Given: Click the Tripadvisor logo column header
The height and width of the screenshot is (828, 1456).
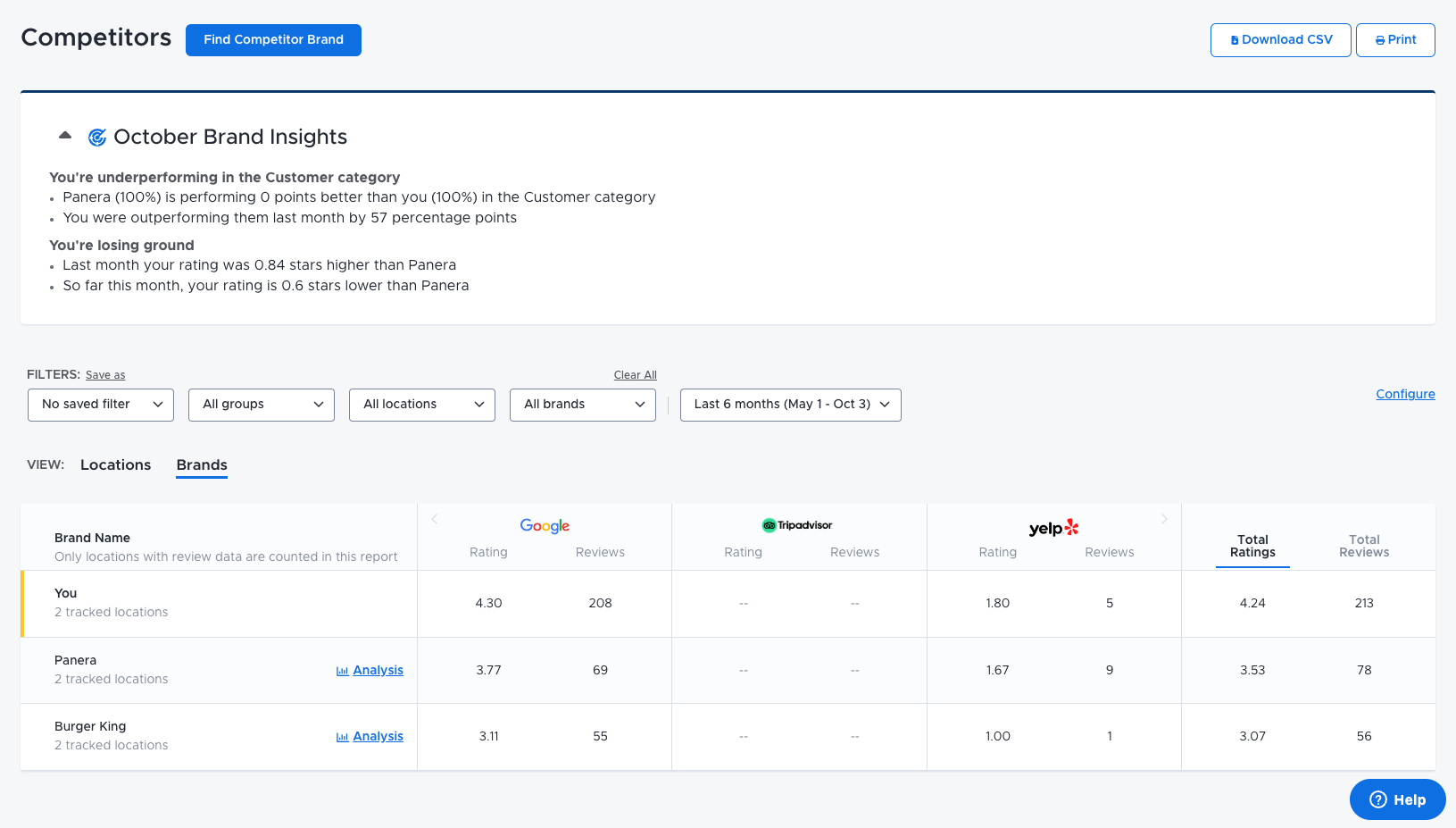Looking at the screenshot, I should pyautogui.click(x=797, y=525).
